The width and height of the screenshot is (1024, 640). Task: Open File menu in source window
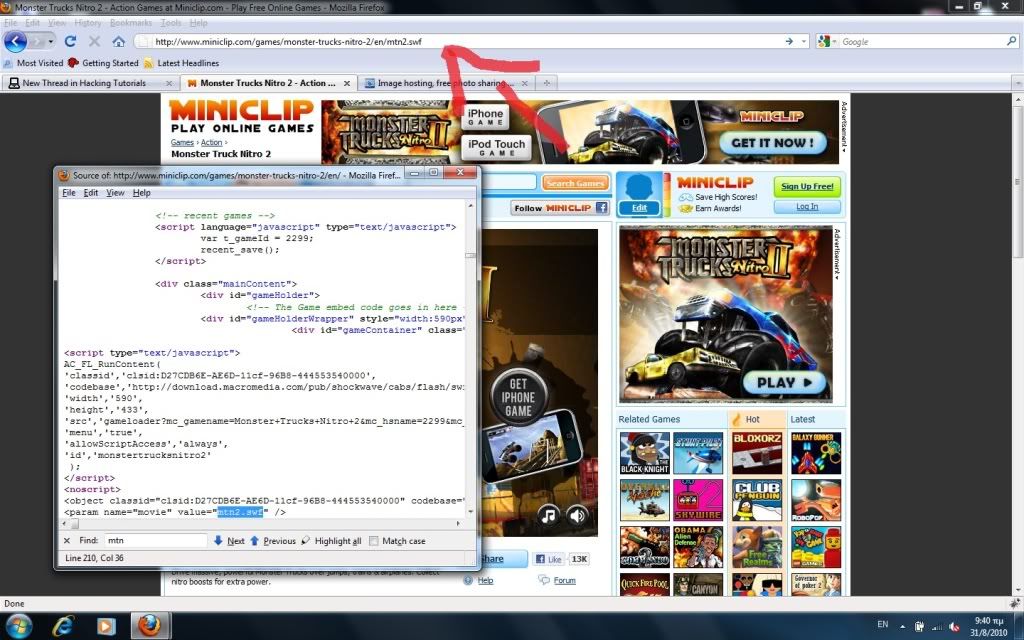click(69, 193)
